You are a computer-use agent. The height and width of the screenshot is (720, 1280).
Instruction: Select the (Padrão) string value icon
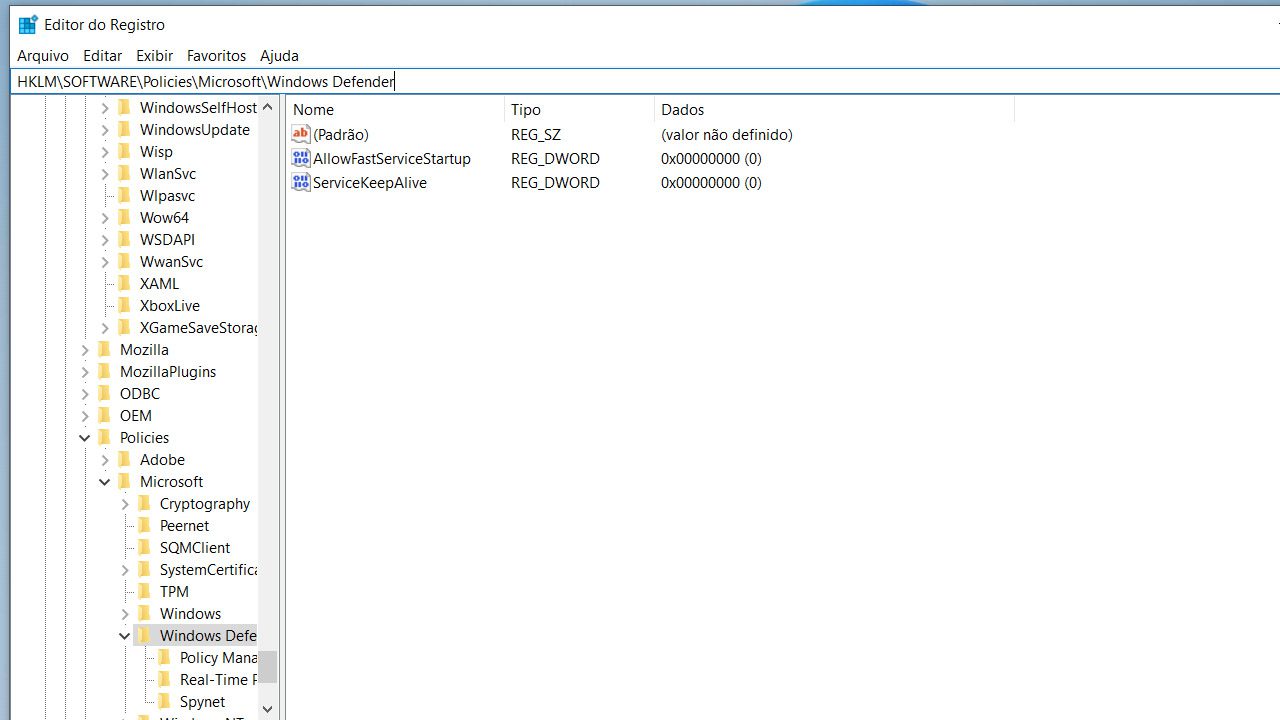tap(301, 134)
